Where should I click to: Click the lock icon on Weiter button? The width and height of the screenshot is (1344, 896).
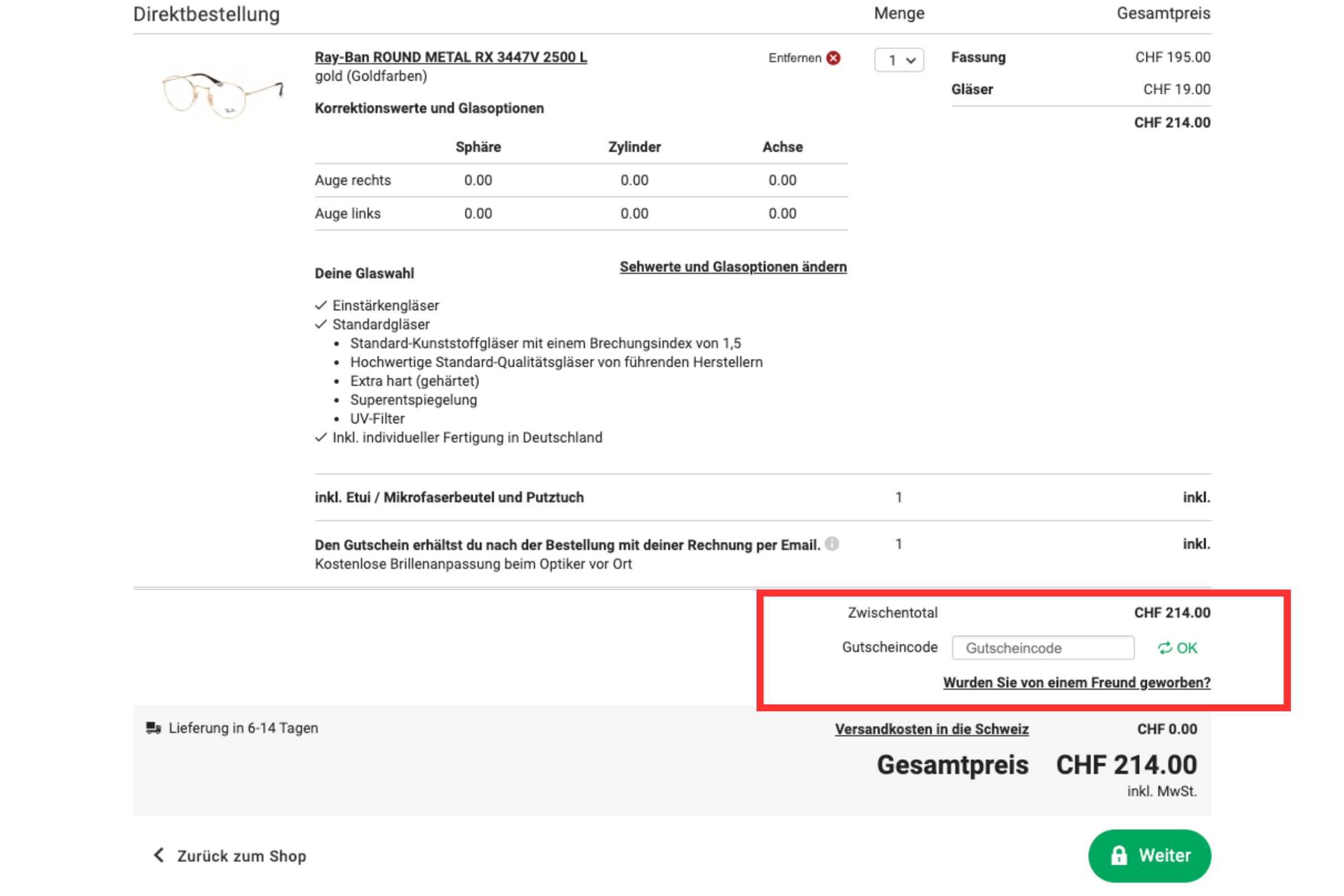tap(1119, 856)
